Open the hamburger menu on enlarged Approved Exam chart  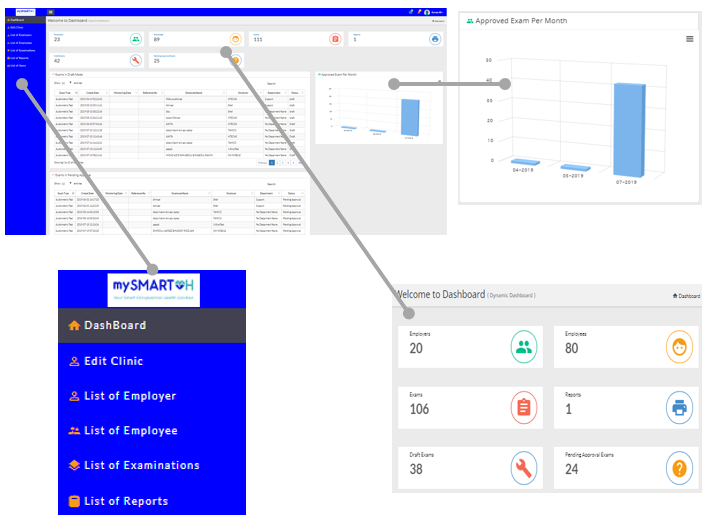coord(689,39)
